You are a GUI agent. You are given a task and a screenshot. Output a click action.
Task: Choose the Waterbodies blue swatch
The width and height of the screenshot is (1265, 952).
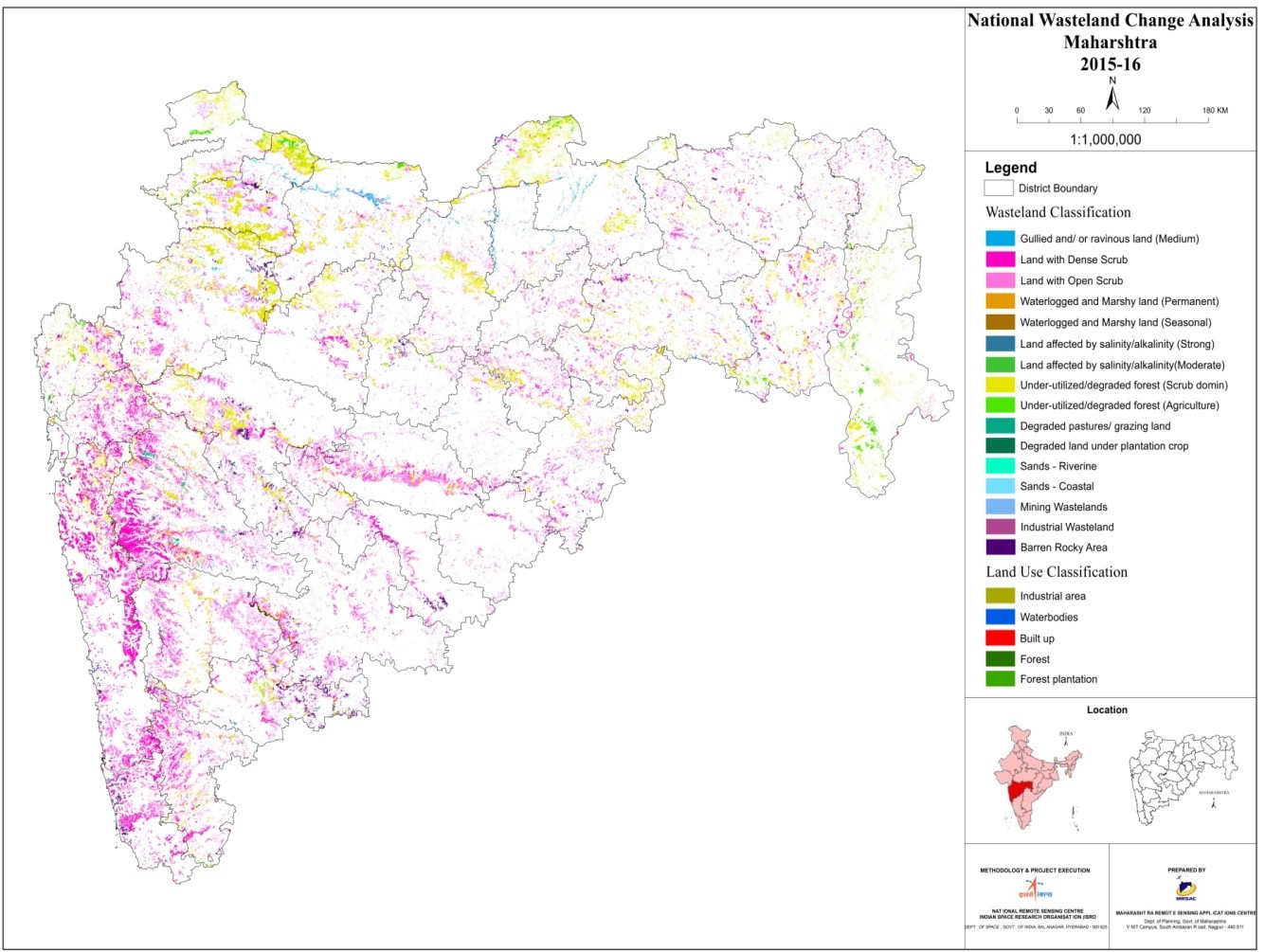click(x=1000, y=618)
